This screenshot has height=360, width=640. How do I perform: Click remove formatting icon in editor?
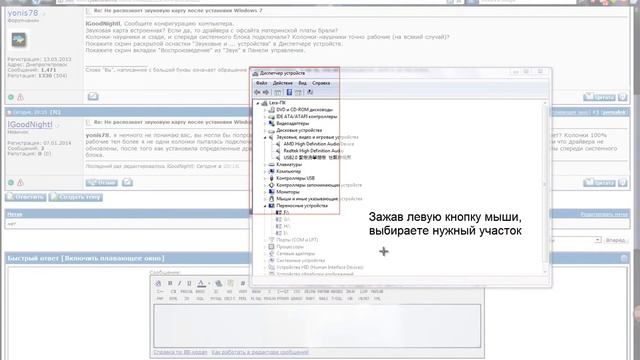click(158, 283)
